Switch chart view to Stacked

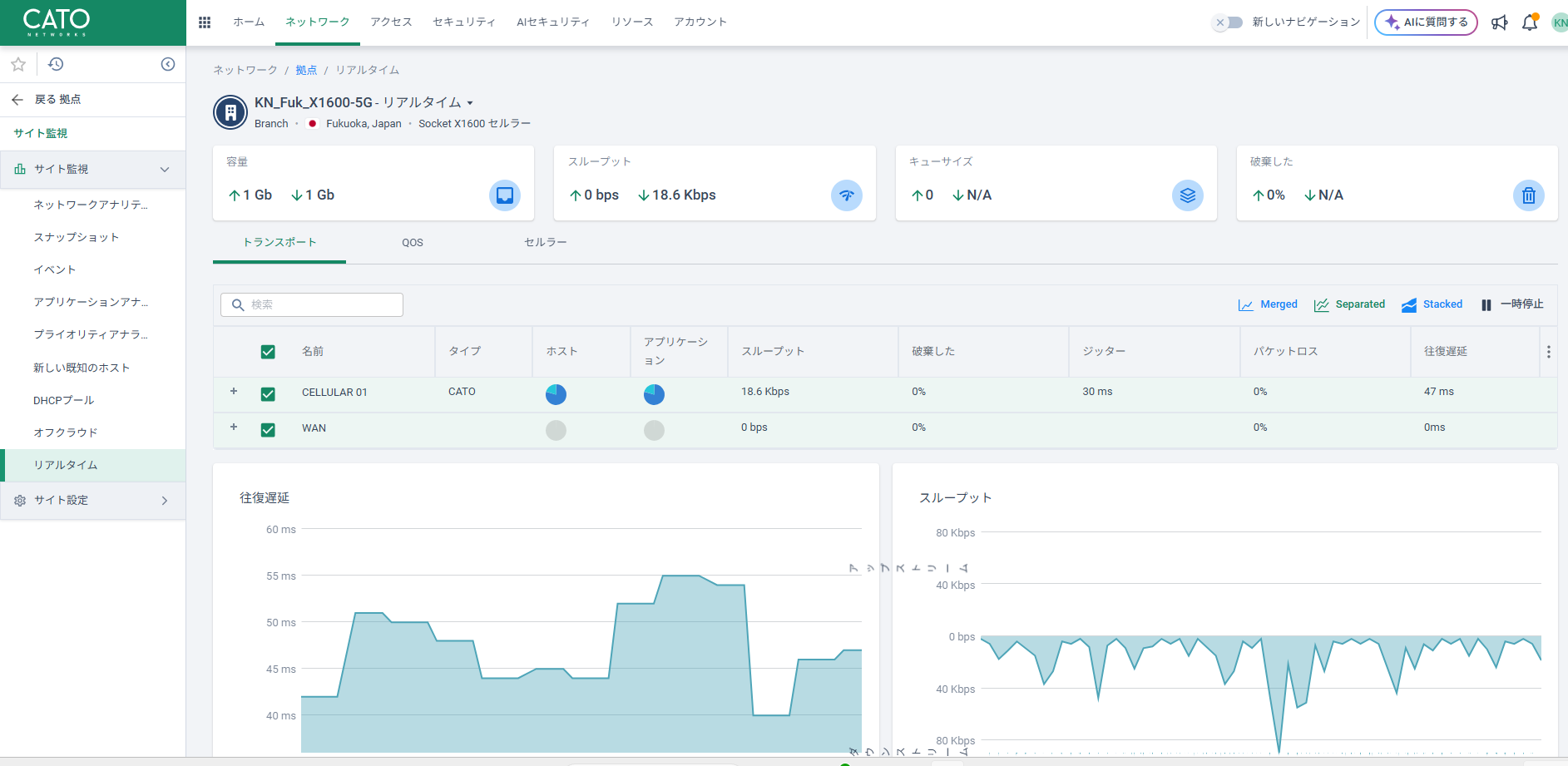tap(1432, 304)
